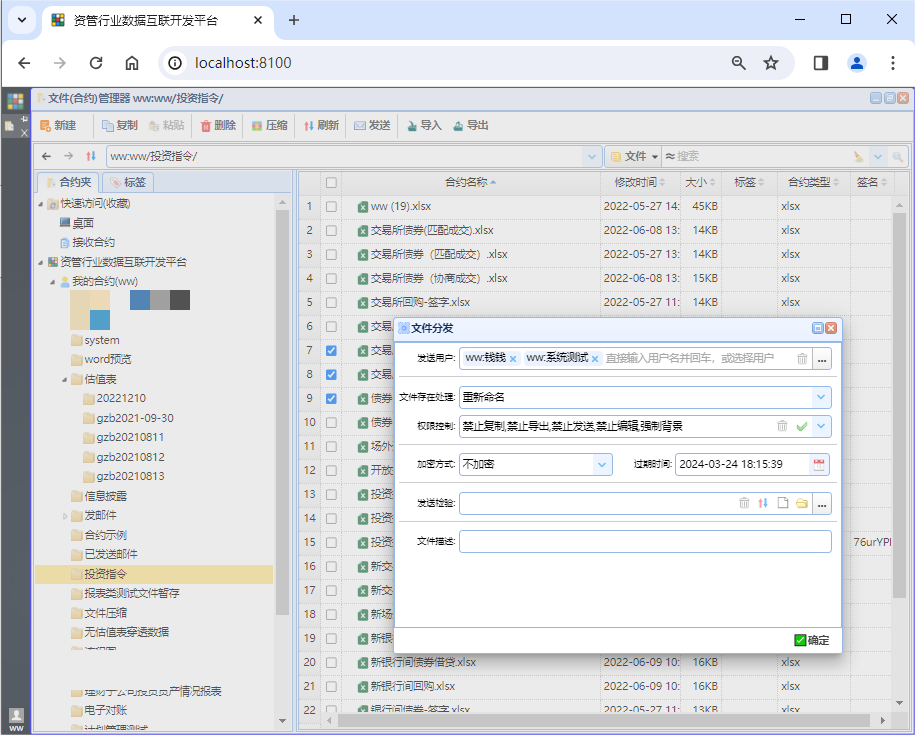The image size is (915, 735).
Task: Check row 21 新银行间回购.xlsx checkbox
Action: coord(331,686)
